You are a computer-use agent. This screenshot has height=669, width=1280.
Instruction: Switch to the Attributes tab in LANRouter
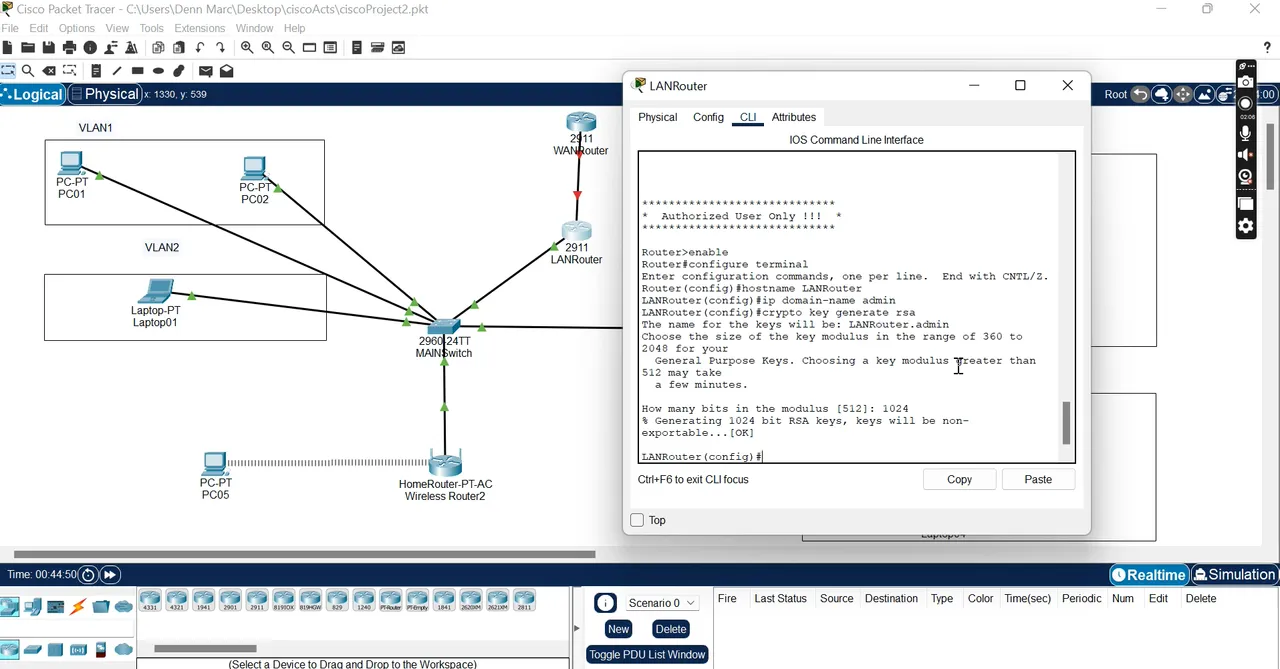coord(794,117)
